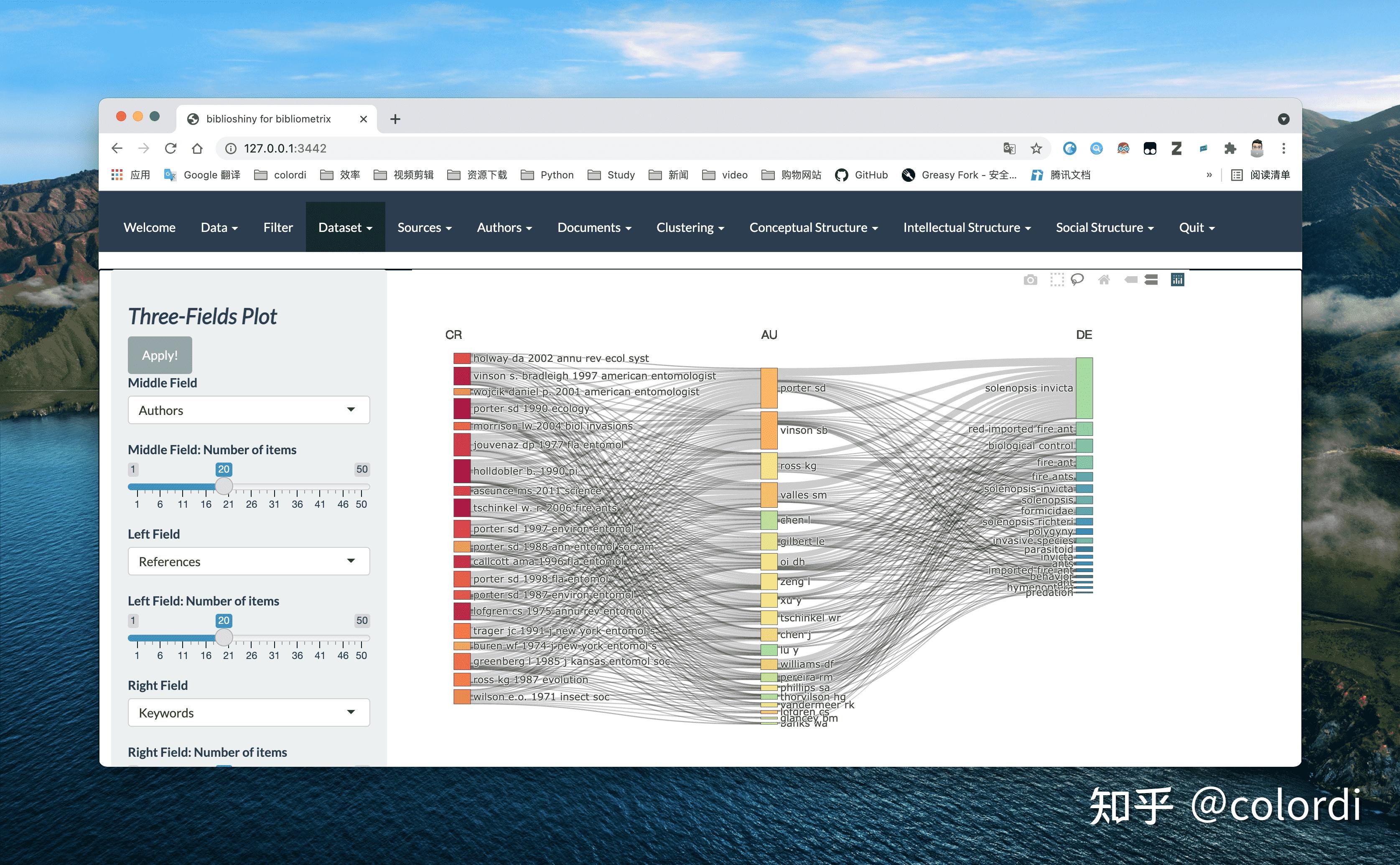Click the Apply! button
The height and width of the screenshot is (865, 1400).
160,355
